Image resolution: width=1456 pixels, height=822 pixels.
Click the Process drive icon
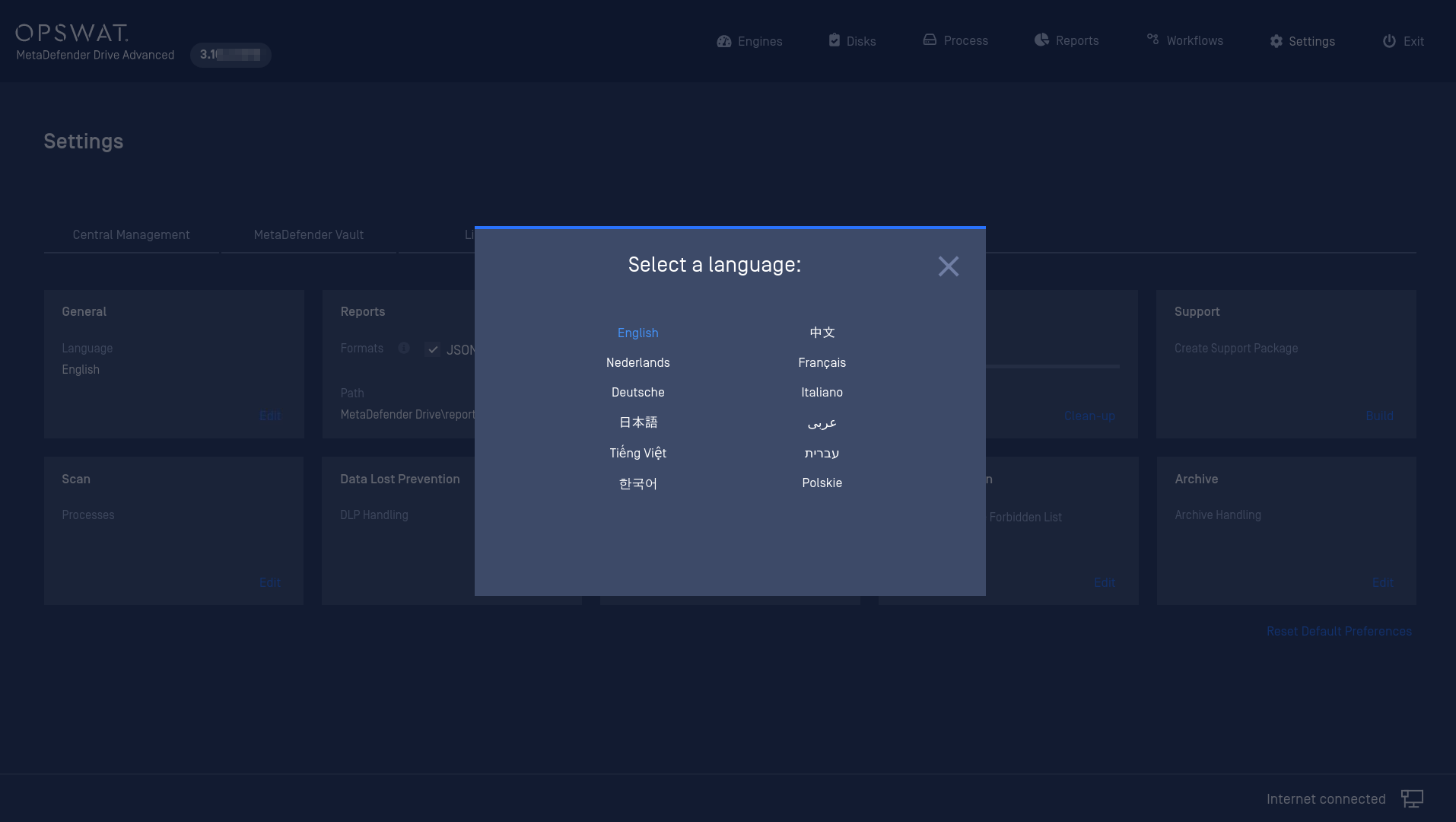point(930,40)
